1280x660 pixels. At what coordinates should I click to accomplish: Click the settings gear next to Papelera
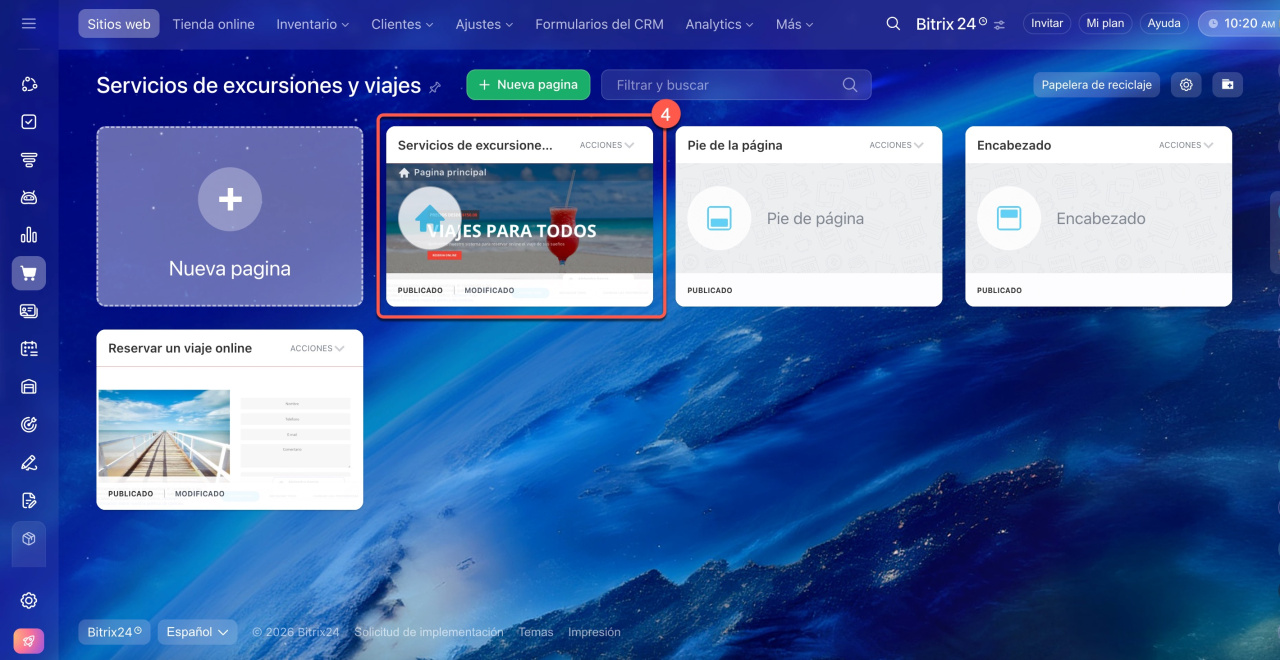(1186, 85)
